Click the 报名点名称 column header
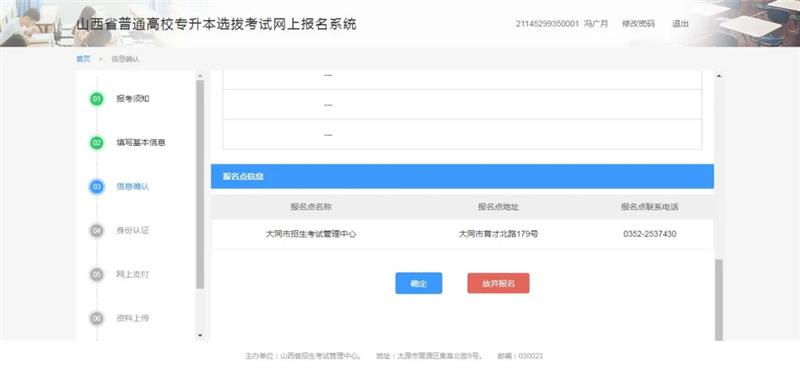 [x=311, y=207]
